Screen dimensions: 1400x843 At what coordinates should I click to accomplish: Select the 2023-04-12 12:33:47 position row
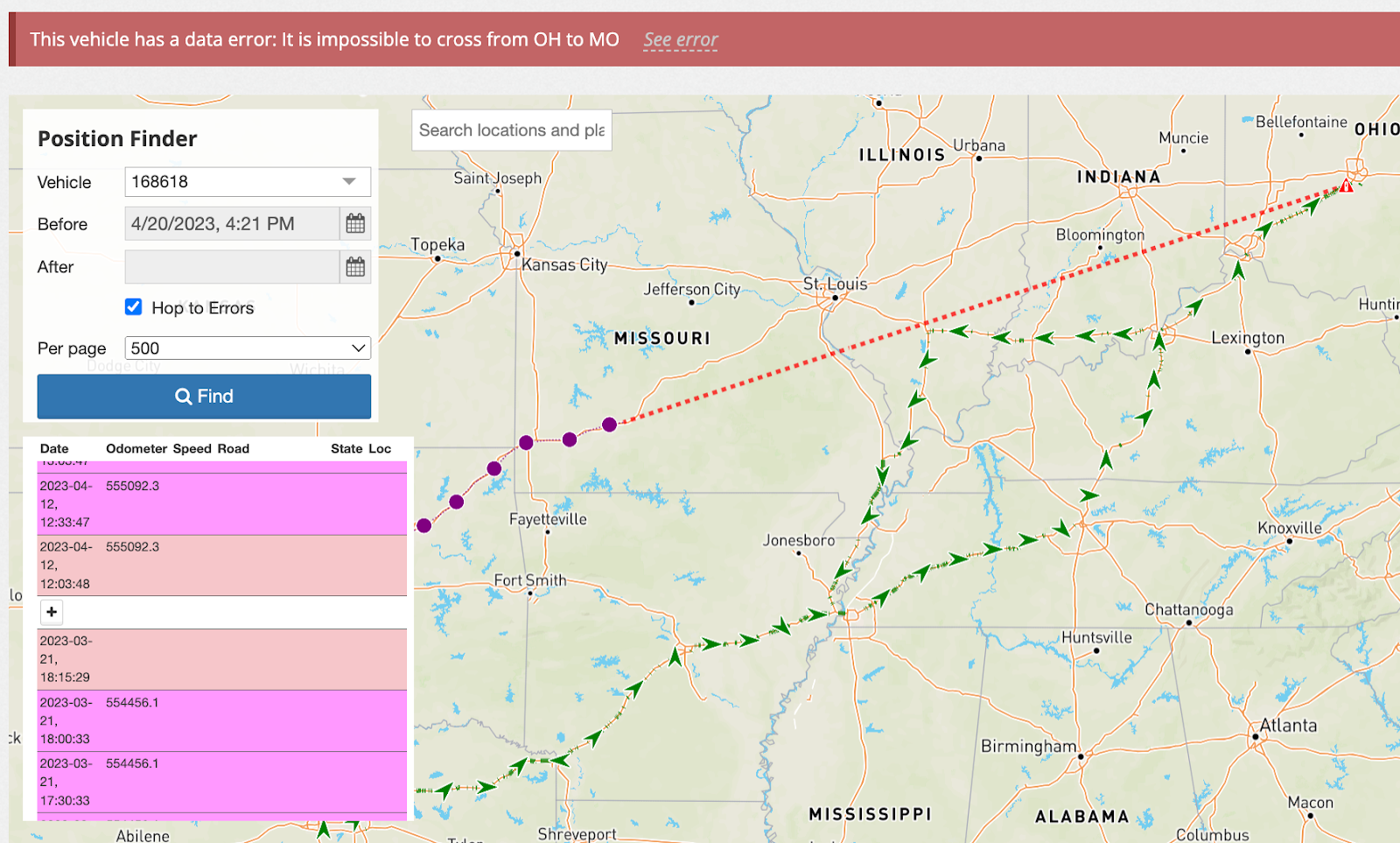221,504
